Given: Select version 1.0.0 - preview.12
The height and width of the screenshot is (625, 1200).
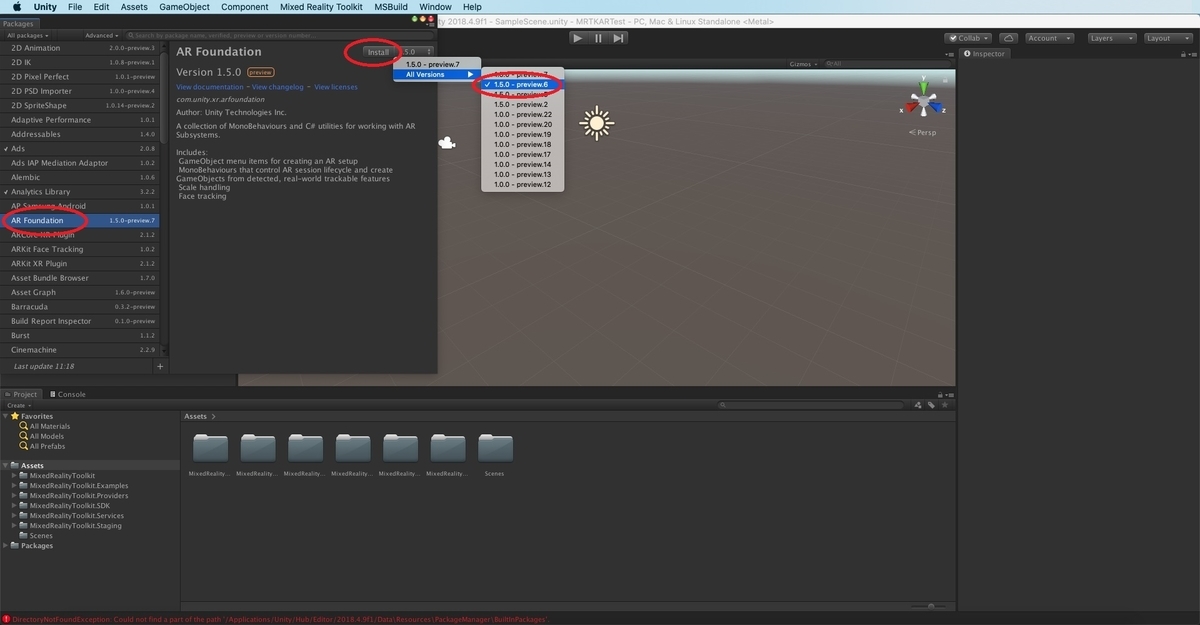Looking at the screenshot, I should (x=522, y=184).
